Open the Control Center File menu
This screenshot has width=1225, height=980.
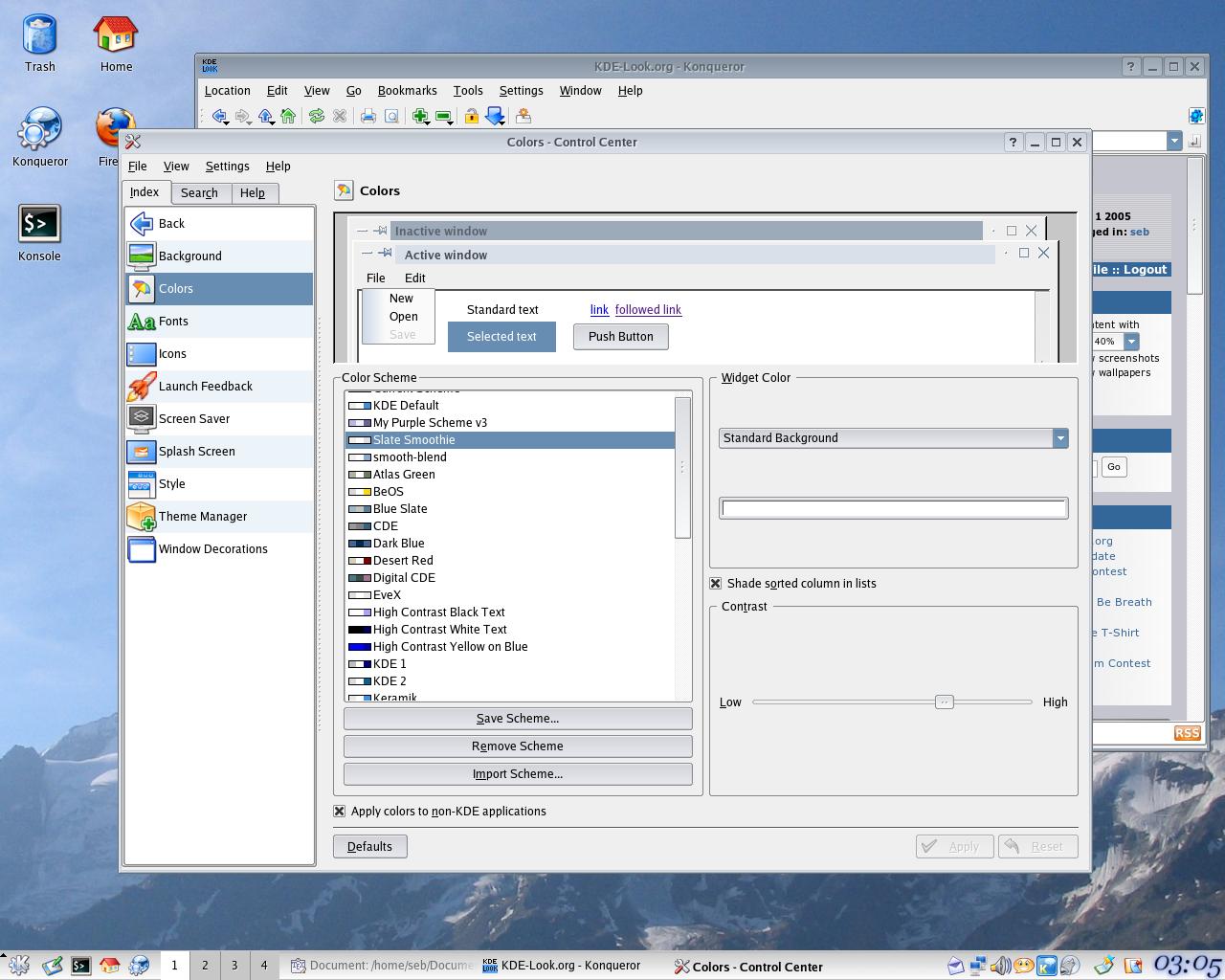click(x=138, y=167)
